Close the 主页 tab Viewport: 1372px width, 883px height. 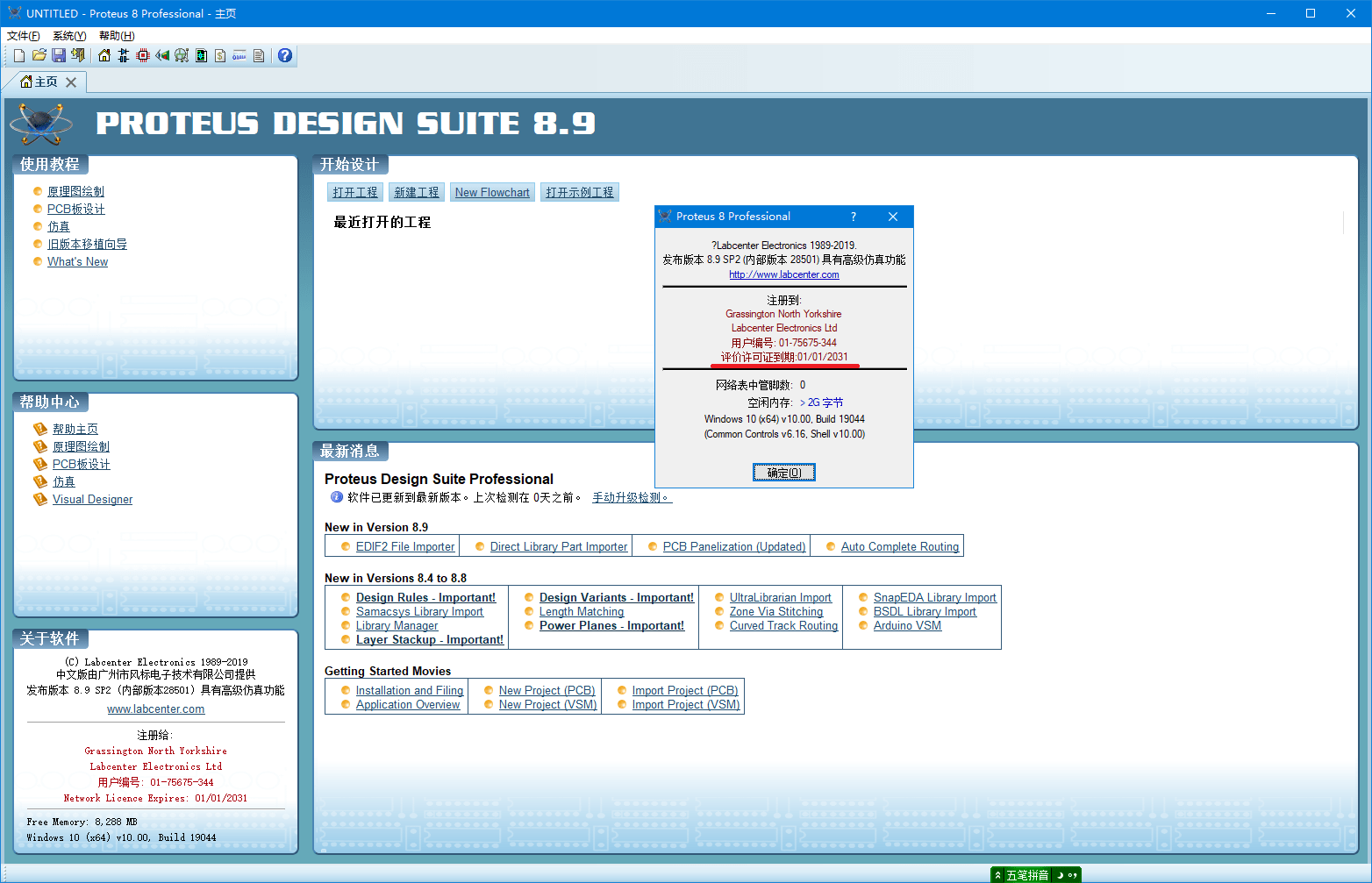click(x=71, y=82)
